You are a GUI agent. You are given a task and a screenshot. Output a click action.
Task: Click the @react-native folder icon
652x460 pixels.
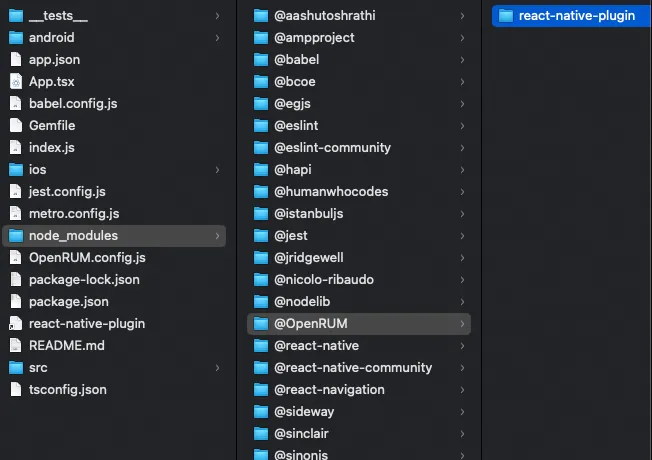coord(261,346)
